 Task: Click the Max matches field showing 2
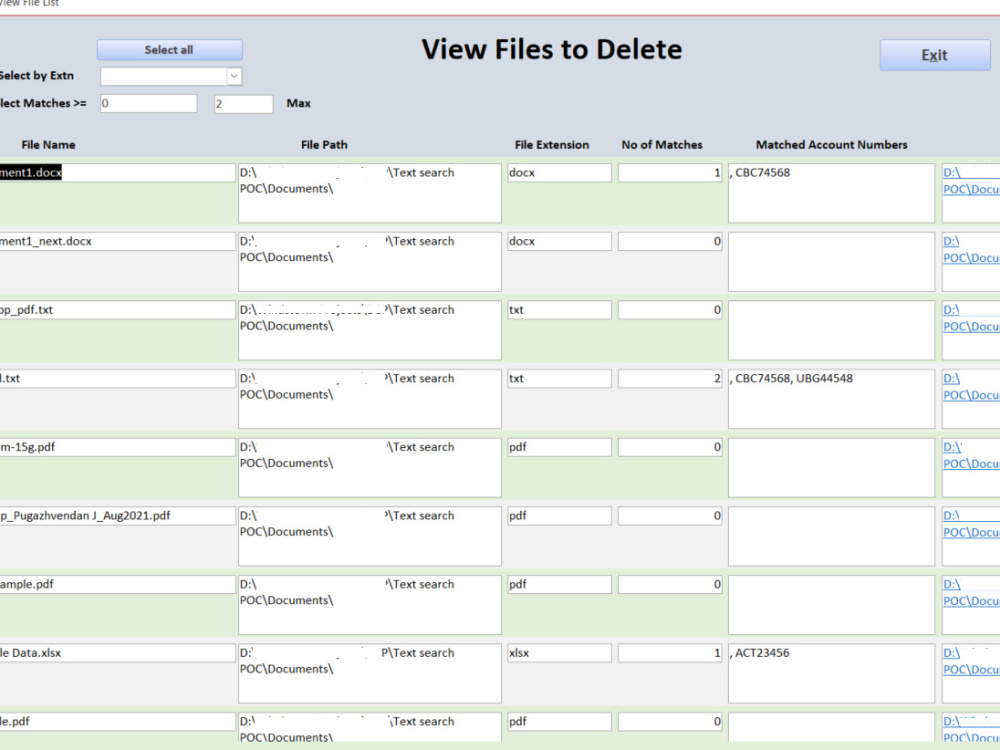click(x=243, y=102)
